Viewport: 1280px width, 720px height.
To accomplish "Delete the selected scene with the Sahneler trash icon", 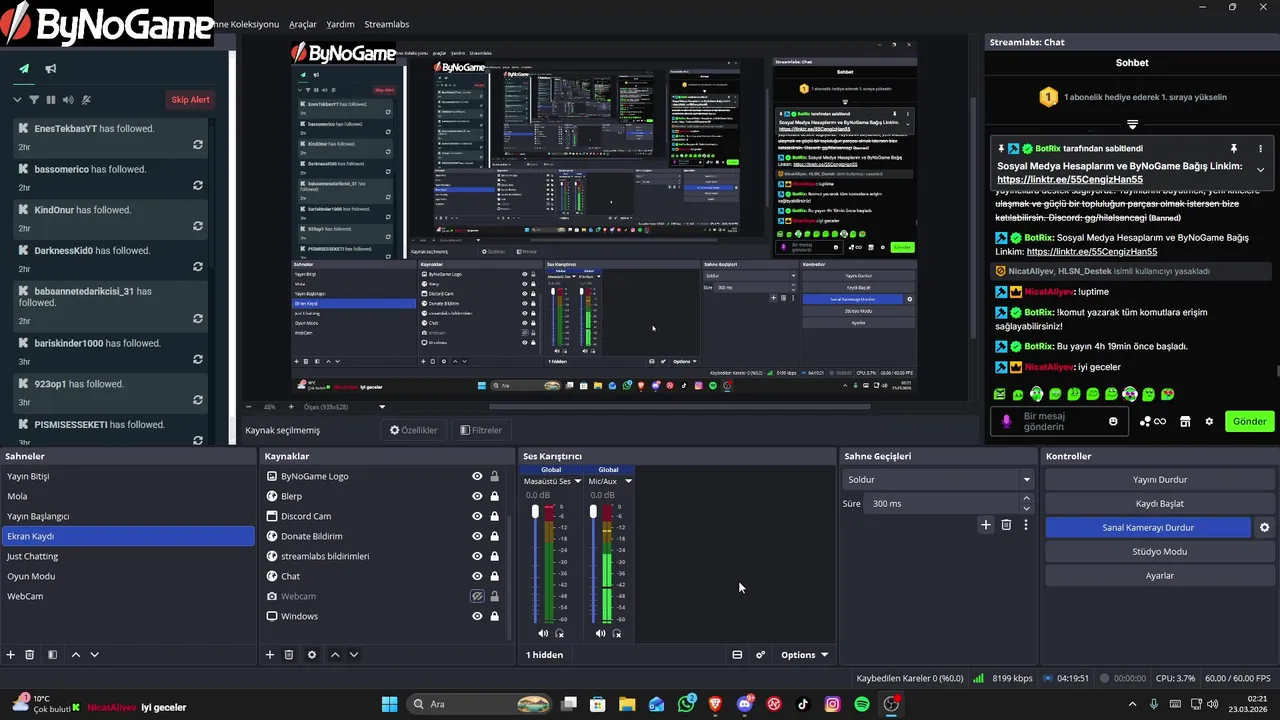I will (30, 655).
